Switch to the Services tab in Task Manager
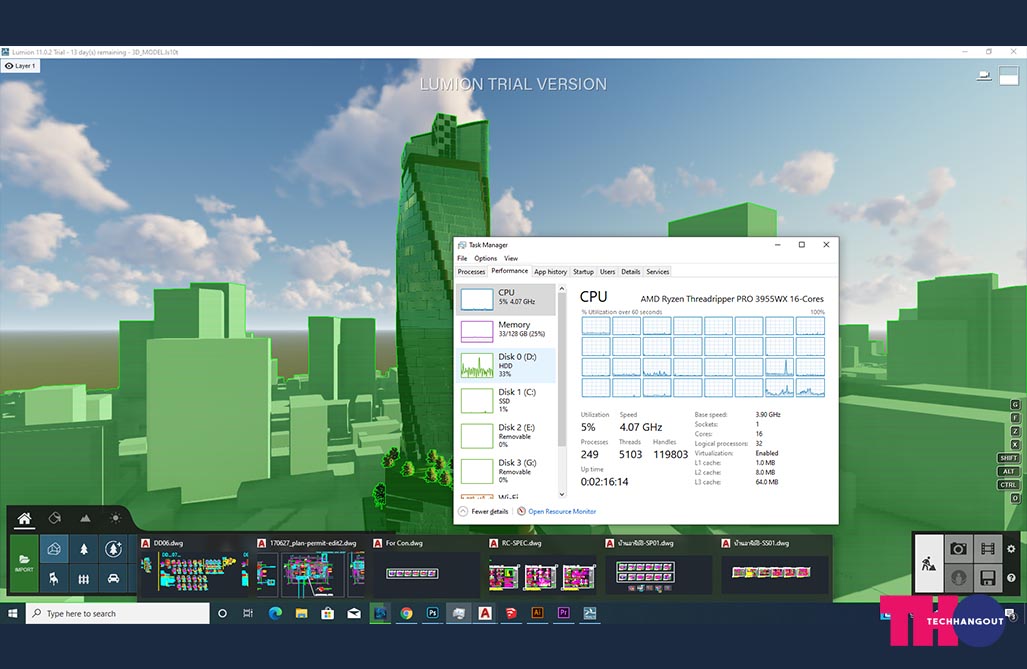Screen dimensions: 1027x669 (658, 271)
